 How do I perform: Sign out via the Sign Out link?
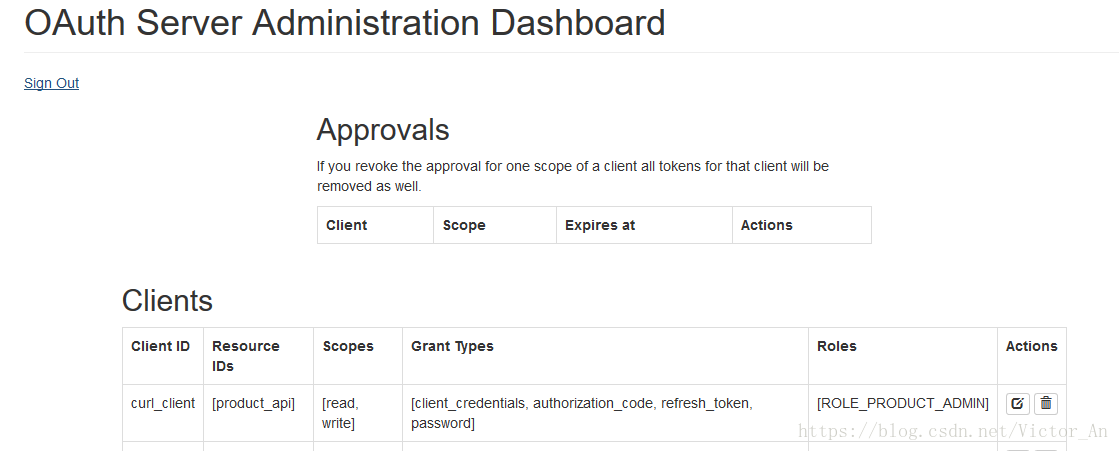(x=51, y=83)
